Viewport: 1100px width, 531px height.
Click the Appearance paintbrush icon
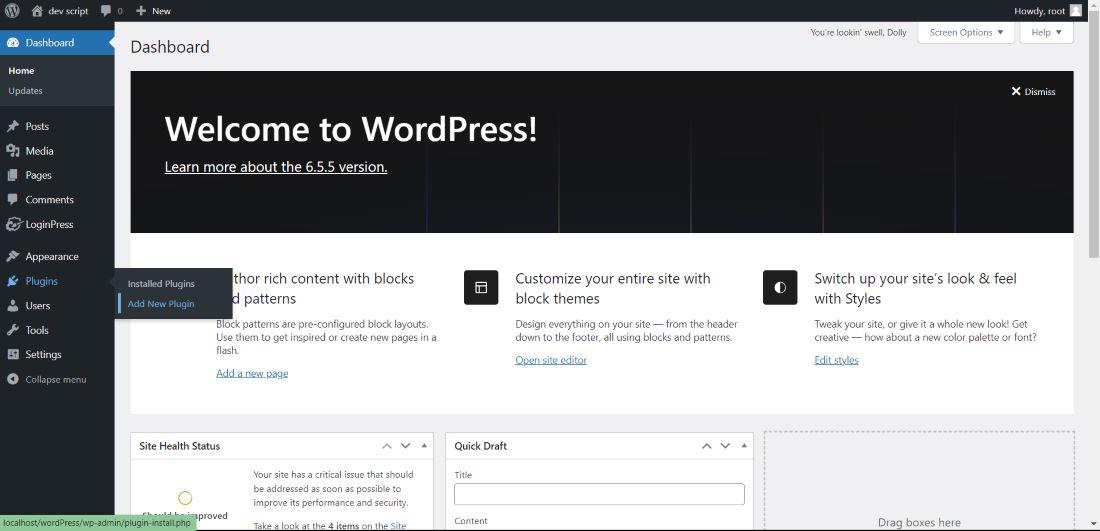point(13,257)
